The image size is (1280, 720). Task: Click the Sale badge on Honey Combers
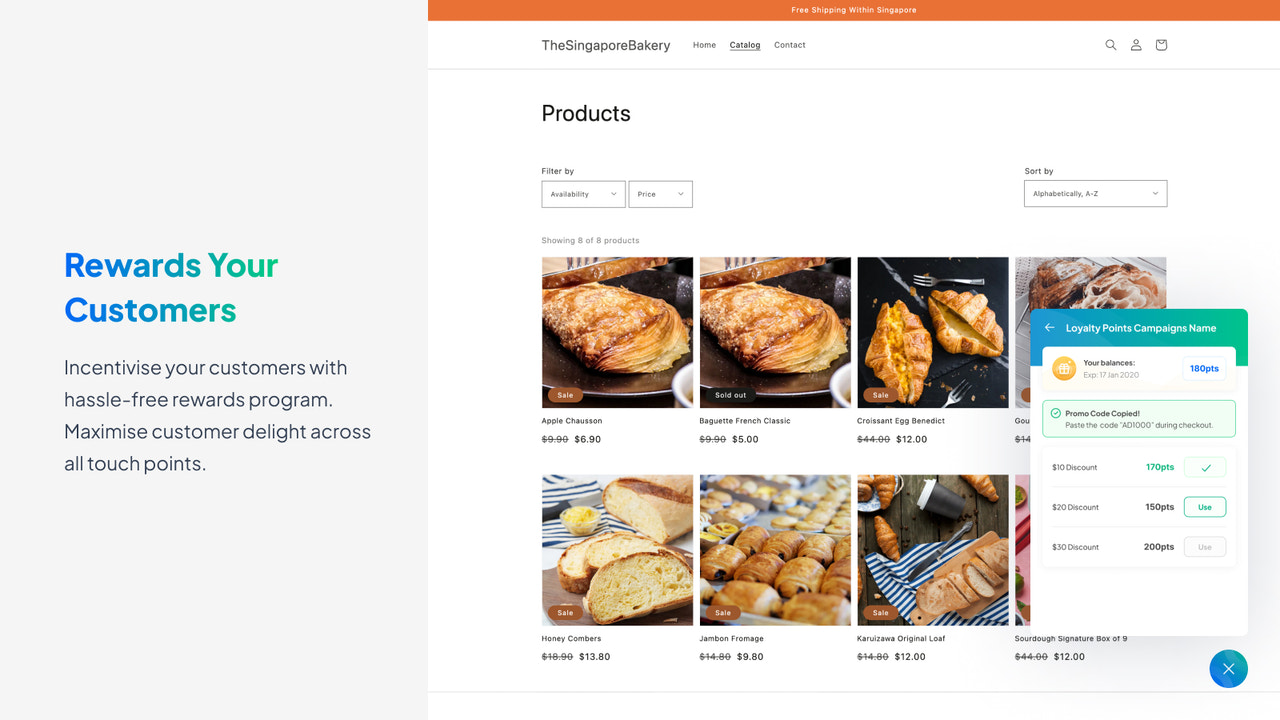pos(564,611)
